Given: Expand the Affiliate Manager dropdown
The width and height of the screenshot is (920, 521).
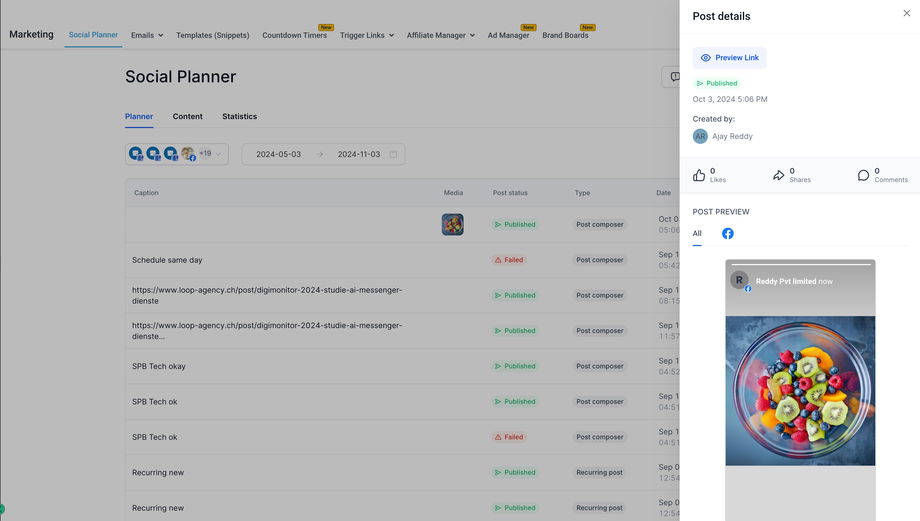Looking at the screenshot, I should click(440, 35).
